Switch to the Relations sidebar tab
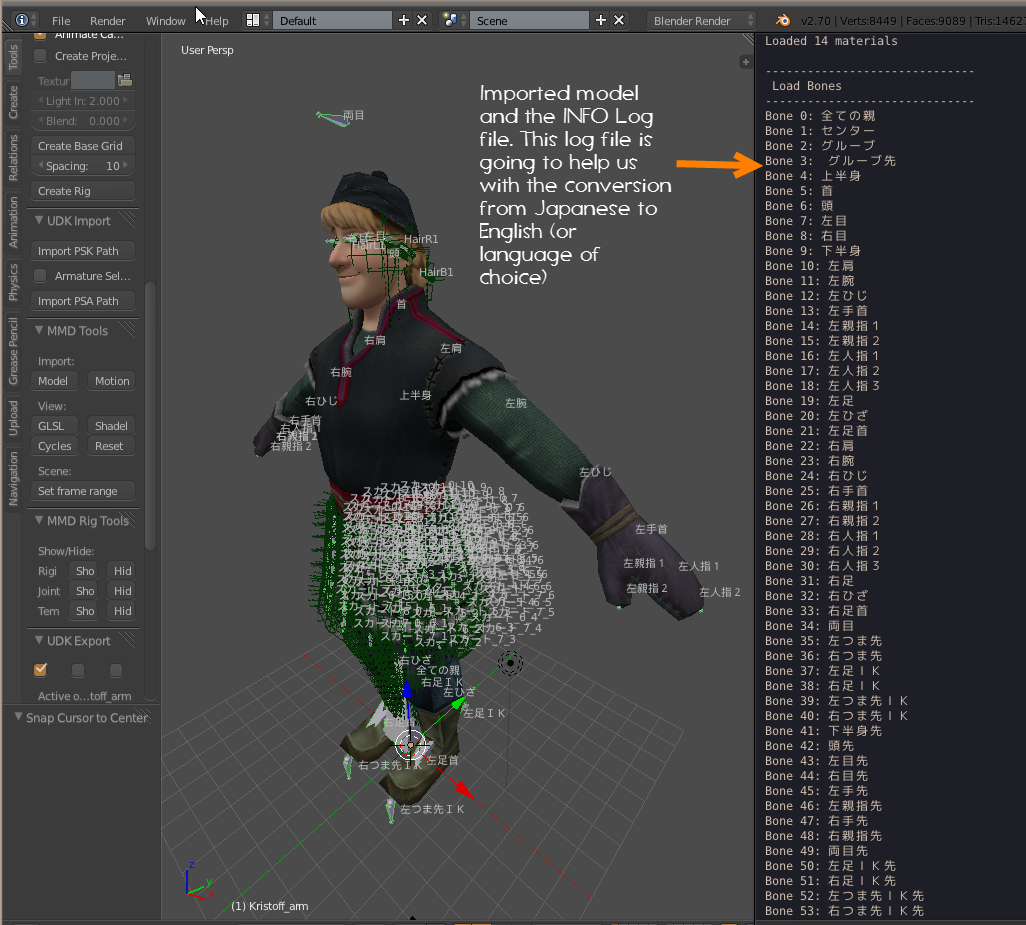This screenshot has width=1026, height=925. coord(12,158)
